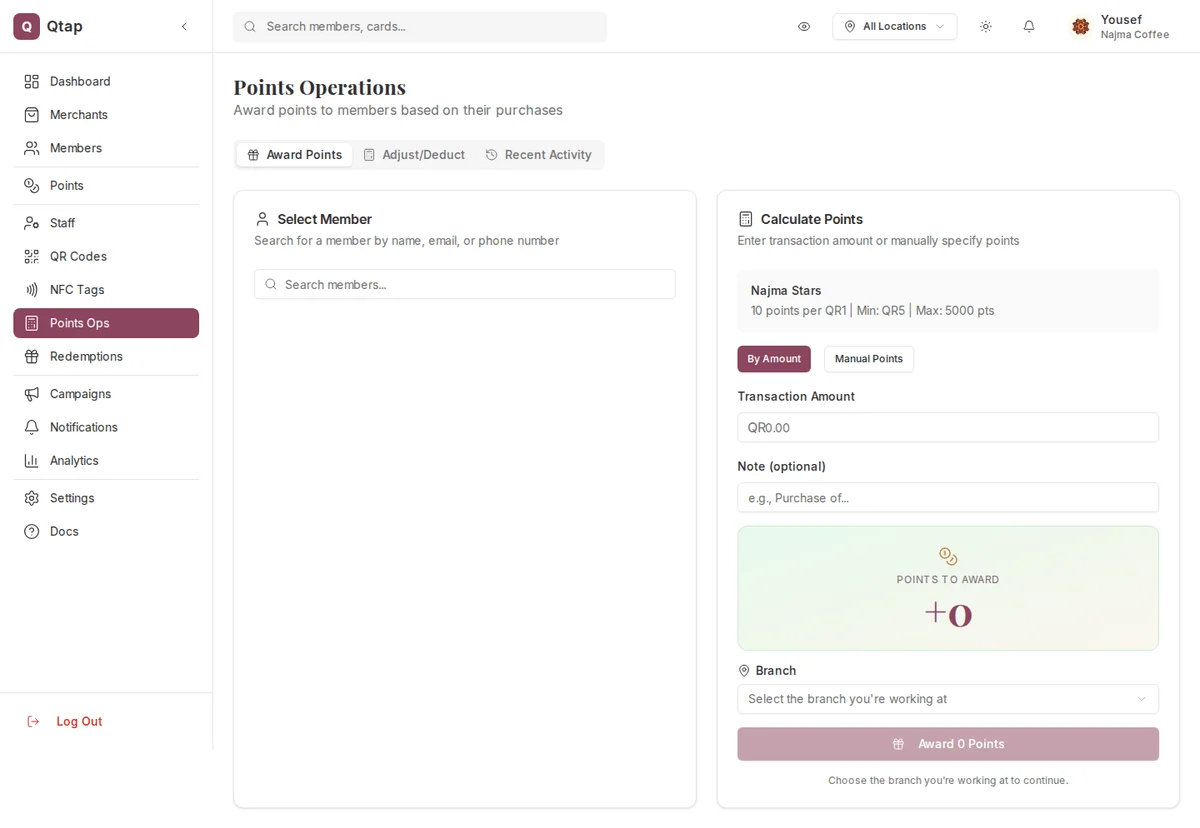The image size is (1200, 828).
Task: Select the By Amount mode
Action: [774, 359]
